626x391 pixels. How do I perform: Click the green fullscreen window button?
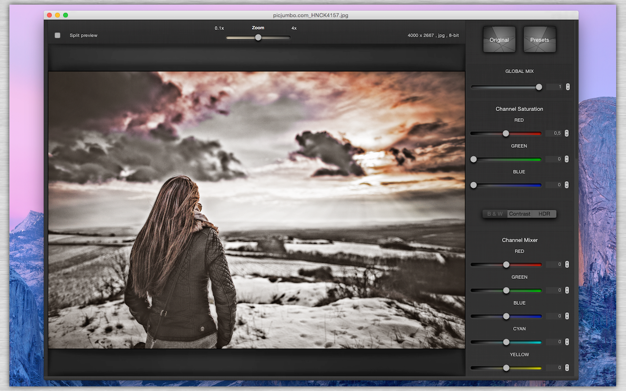65,15
